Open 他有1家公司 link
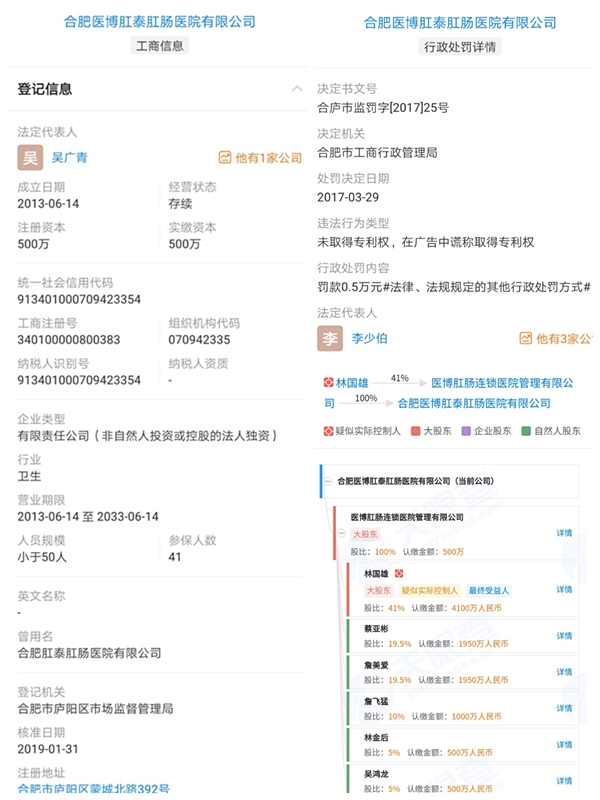This screenshot has height=800, width=600. click(x=268, y=158)
